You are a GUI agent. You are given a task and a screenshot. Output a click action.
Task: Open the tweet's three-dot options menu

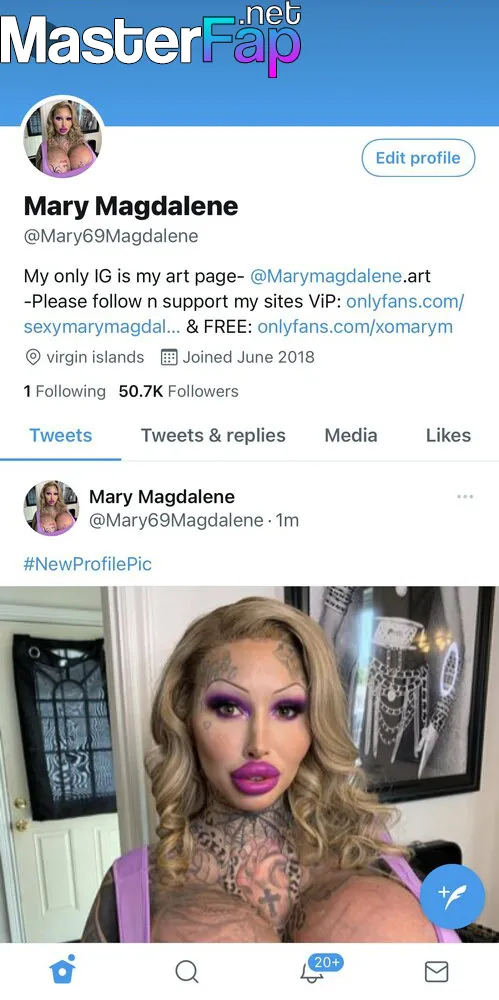click(x=465, y=496)
